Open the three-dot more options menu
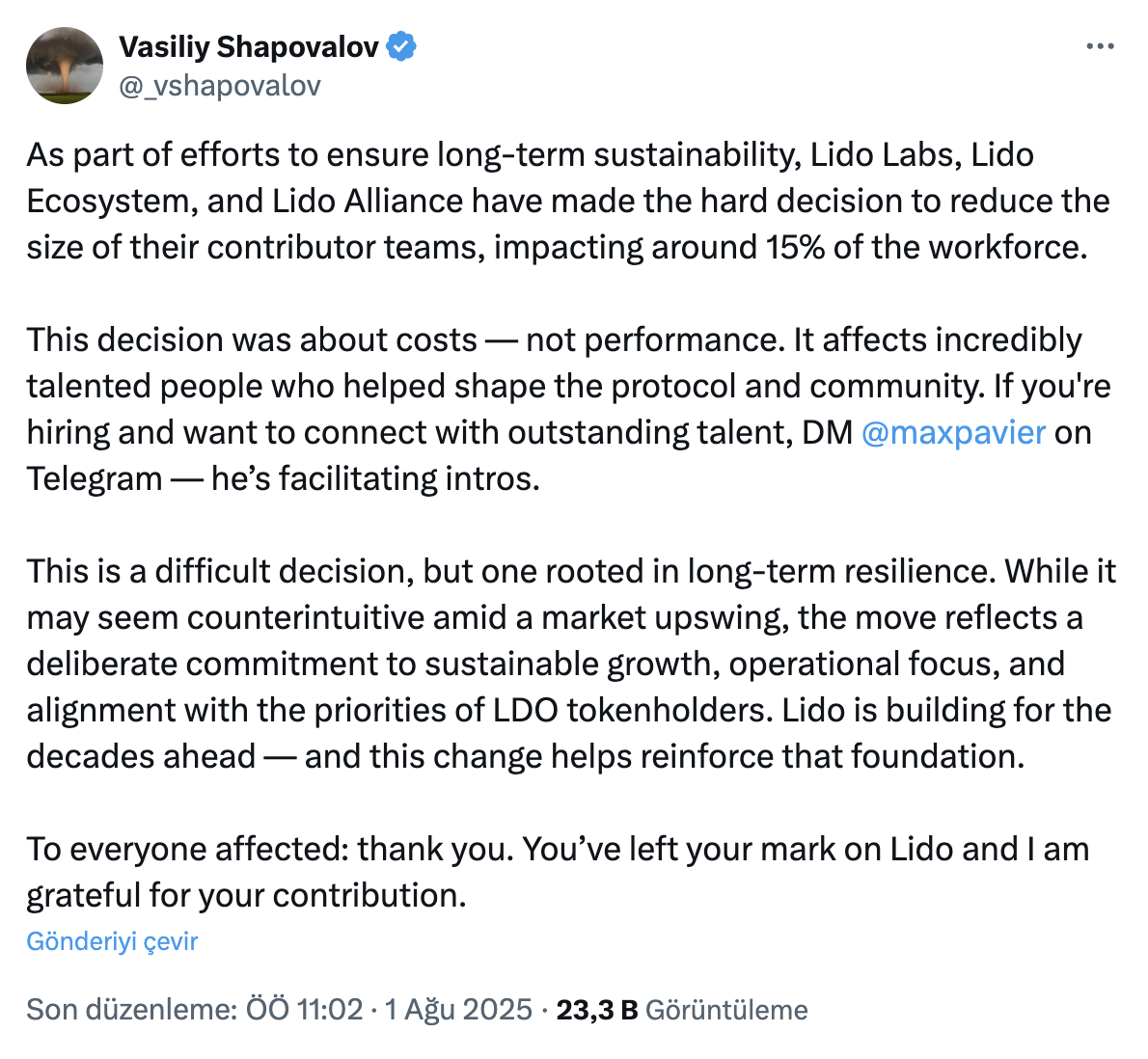The width and height of the screenshot is (1148, 1059). click(x=1100, y=46)
